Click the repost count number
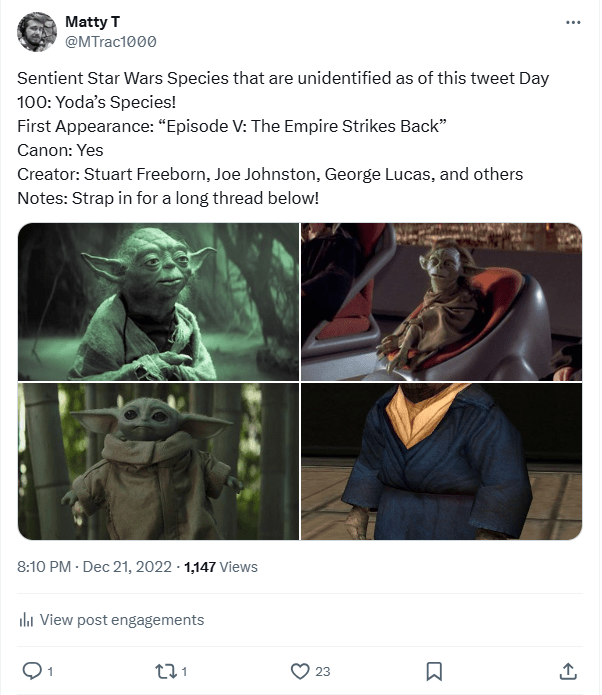The height and width of the screenshot is (695, 602). (x=185, y=671)
